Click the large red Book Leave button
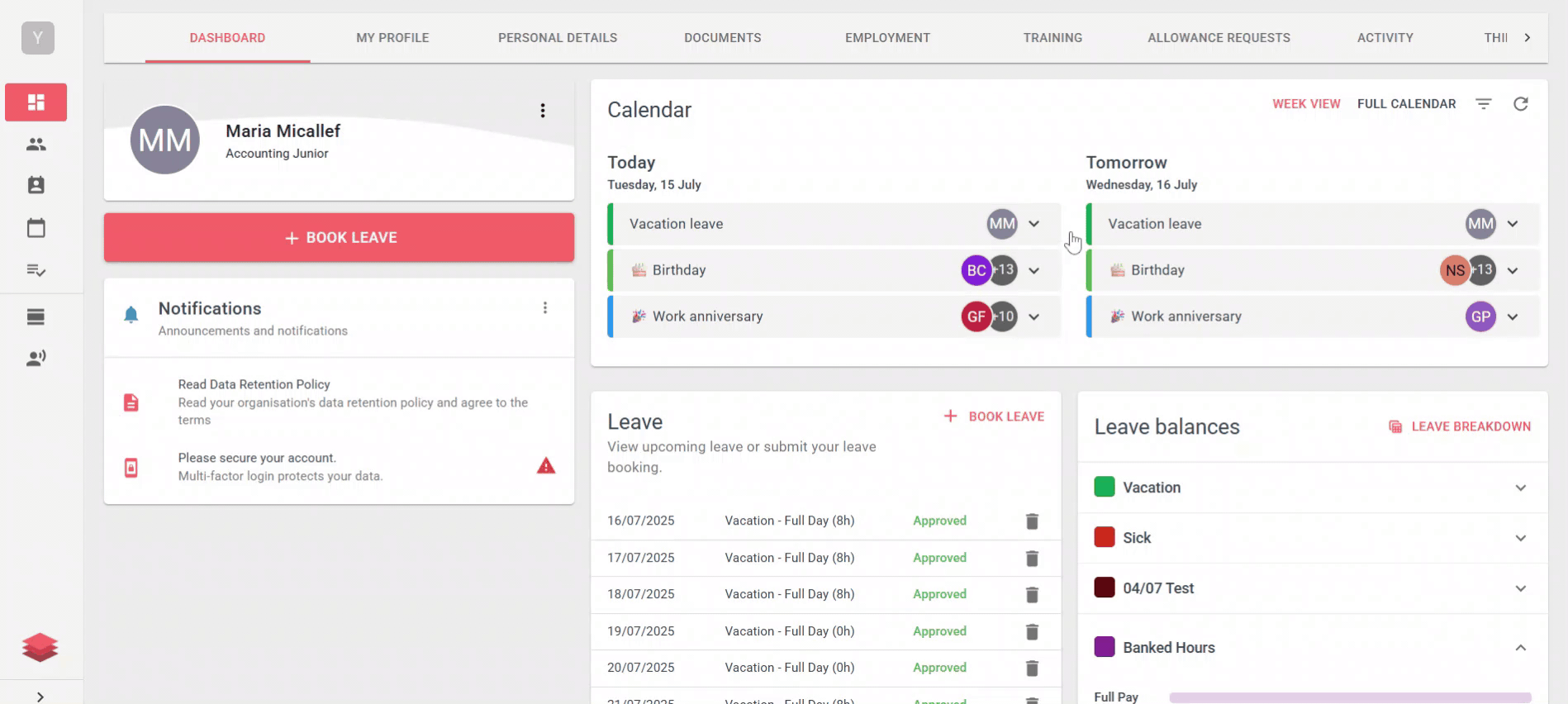This screenshot has width=1568, height=704. tap(339, 237)
